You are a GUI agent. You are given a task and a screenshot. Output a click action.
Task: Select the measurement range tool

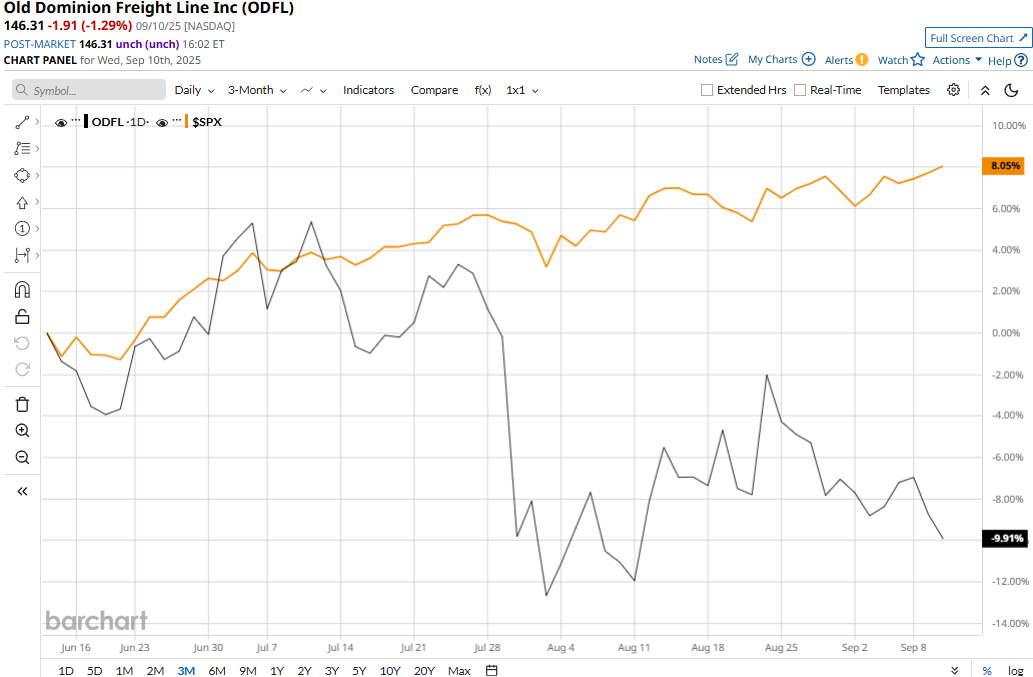(22, 255)
